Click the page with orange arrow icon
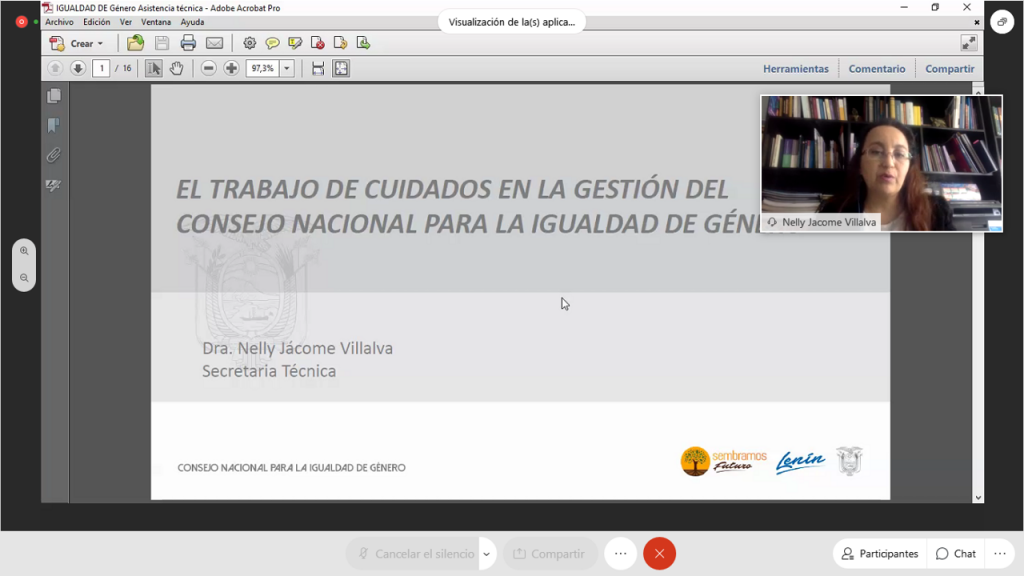 tap(341, 43)
